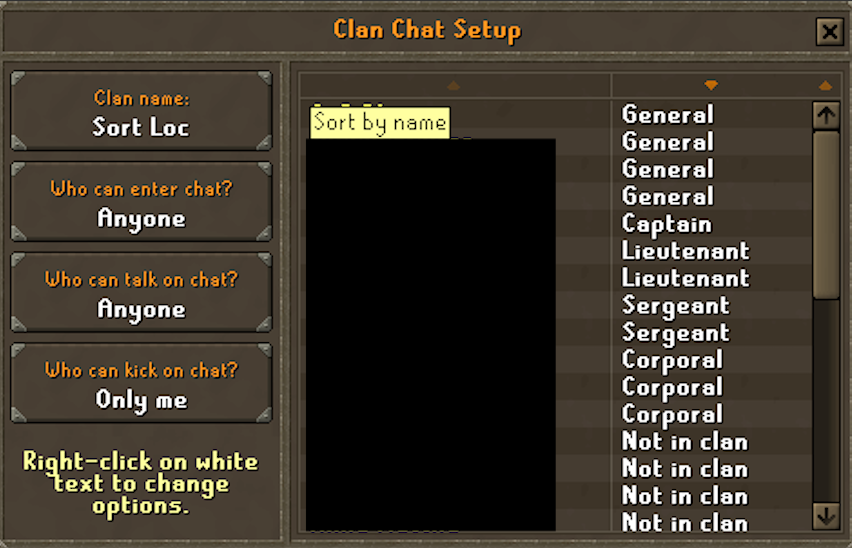Click the Clan name Sort Loc button
The height and width of the screenshot is (548, 852).
(141, 111)
